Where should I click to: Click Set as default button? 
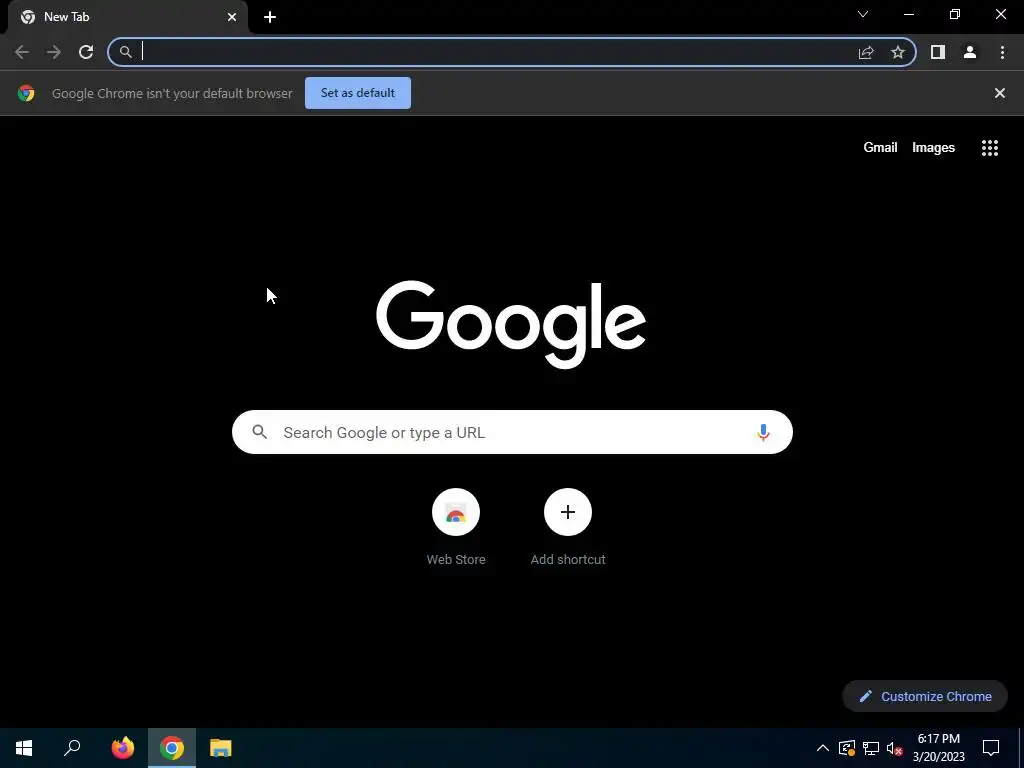358,93
